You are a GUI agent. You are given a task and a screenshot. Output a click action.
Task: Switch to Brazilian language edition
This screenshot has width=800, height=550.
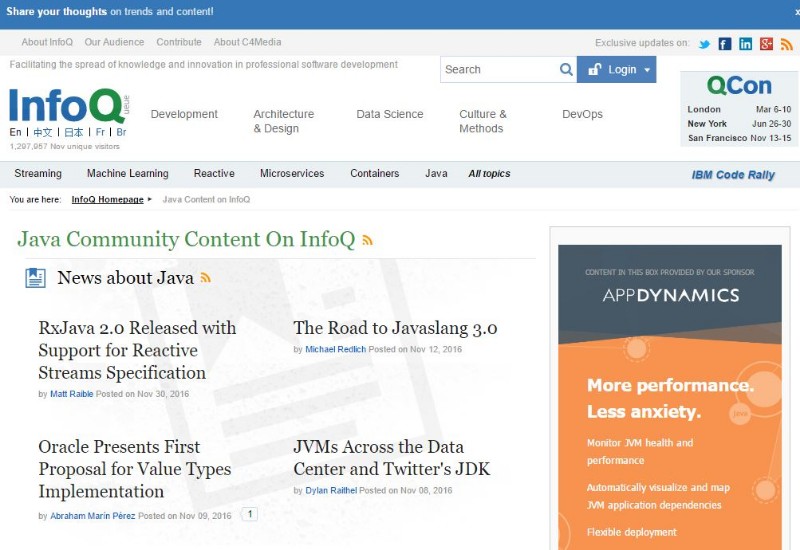121,132
